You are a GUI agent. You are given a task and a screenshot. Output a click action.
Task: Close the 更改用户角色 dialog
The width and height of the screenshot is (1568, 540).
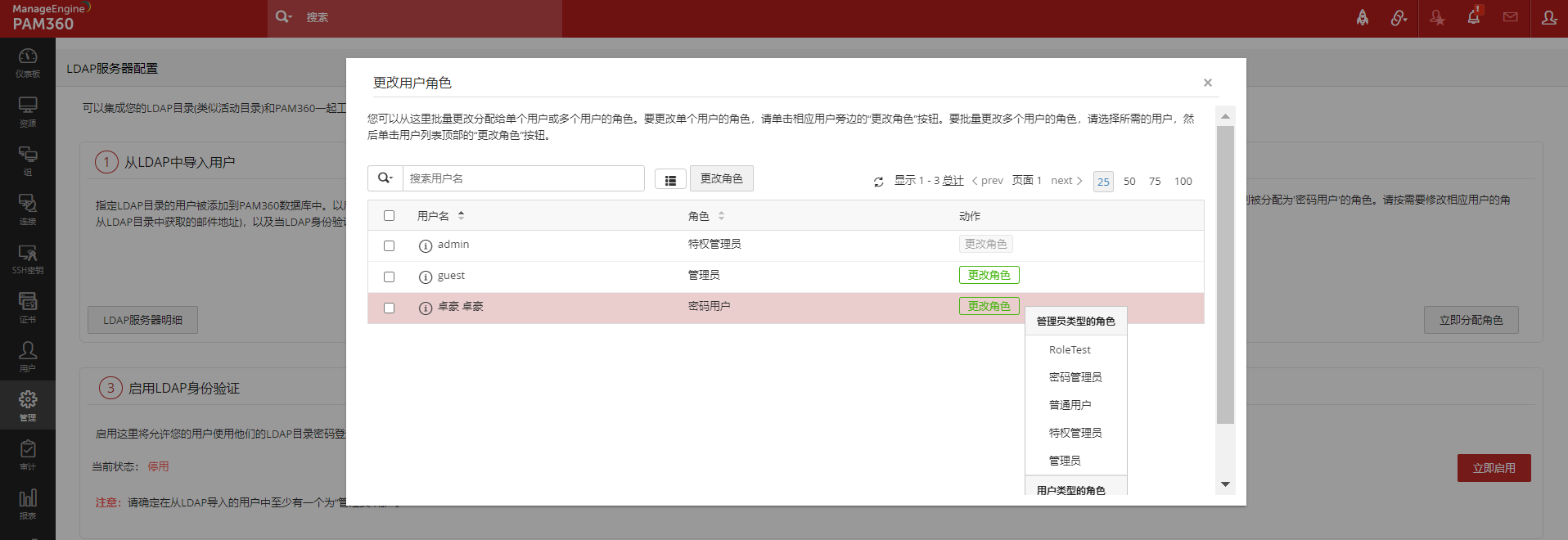pos(1207,83)
